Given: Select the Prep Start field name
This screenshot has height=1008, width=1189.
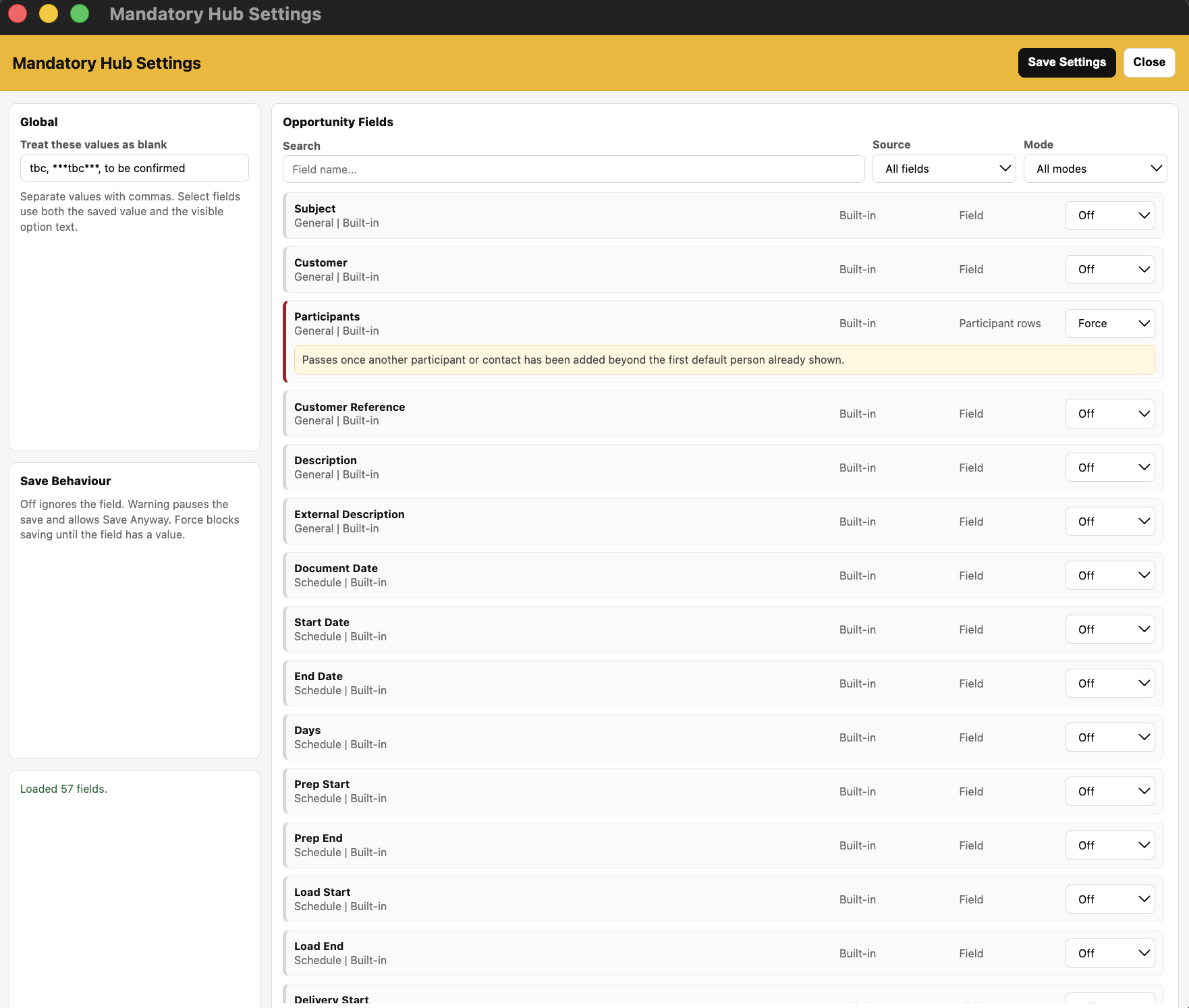Looking at the screenshot, I should tap(321, 784).
